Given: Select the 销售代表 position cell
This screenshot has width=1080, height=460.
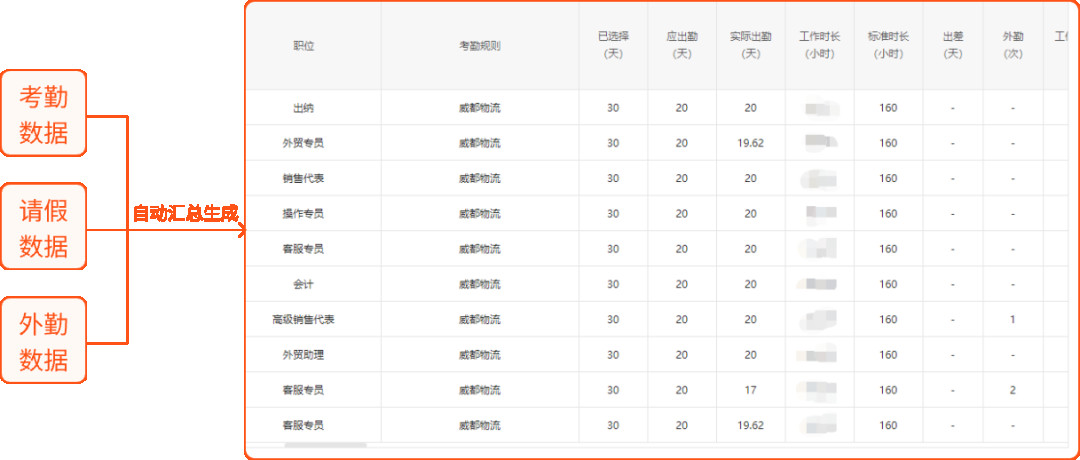Looking at the screenshot, I should (304, 178).
